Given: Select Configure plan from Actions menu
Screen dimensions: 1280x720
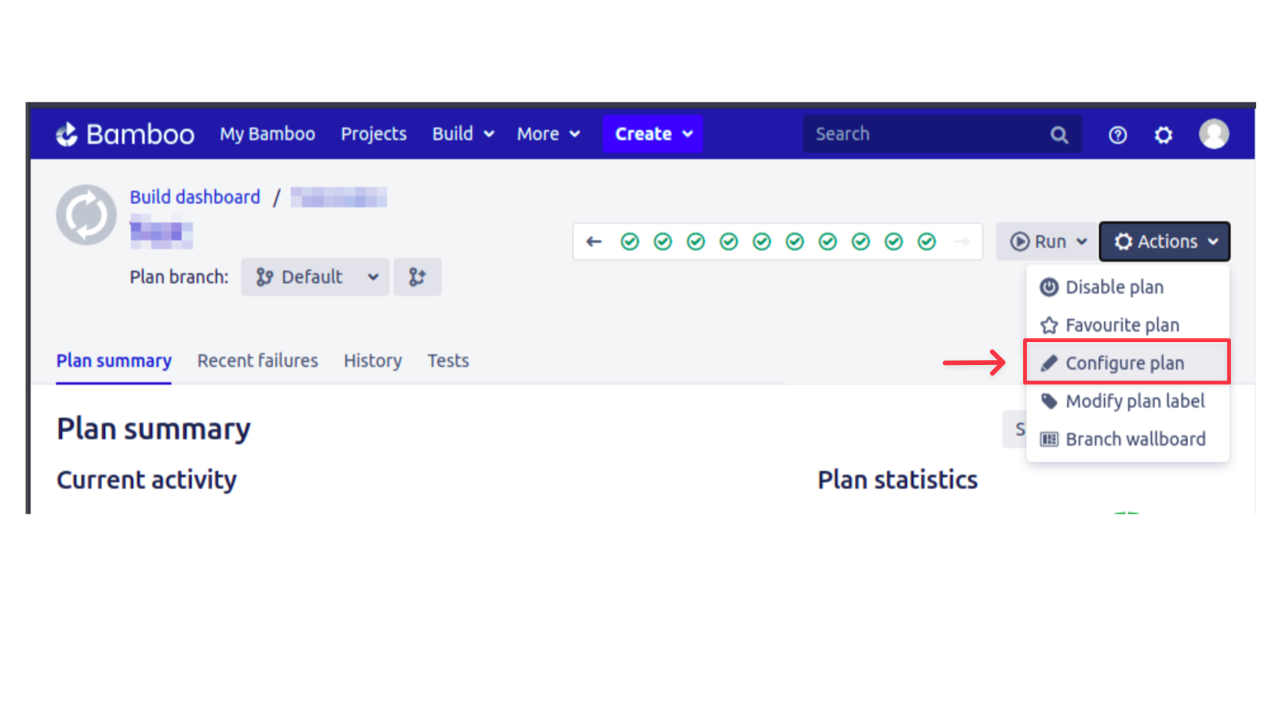Looking at the screenshot, I should point(1125,363).
